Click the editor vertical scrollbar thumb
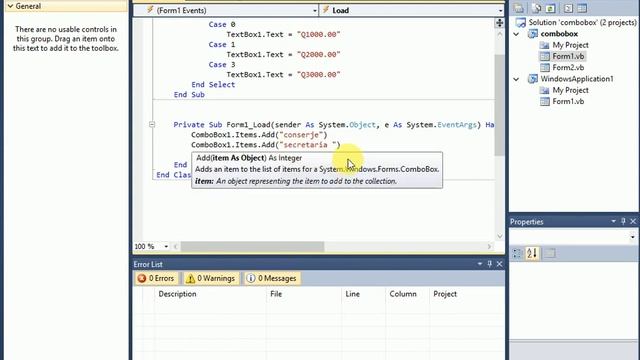The image size is (640, 360). [500, 105]
